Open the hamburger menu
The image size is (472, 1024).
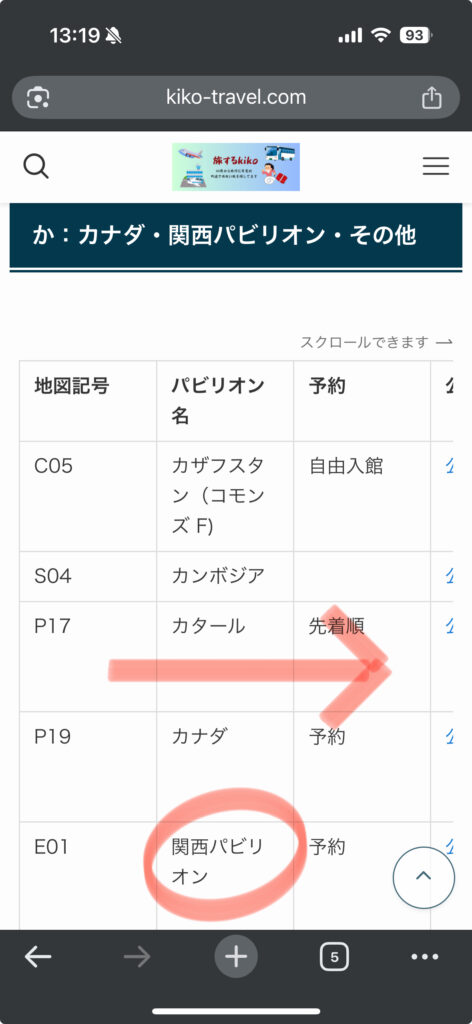pos(435,167)
